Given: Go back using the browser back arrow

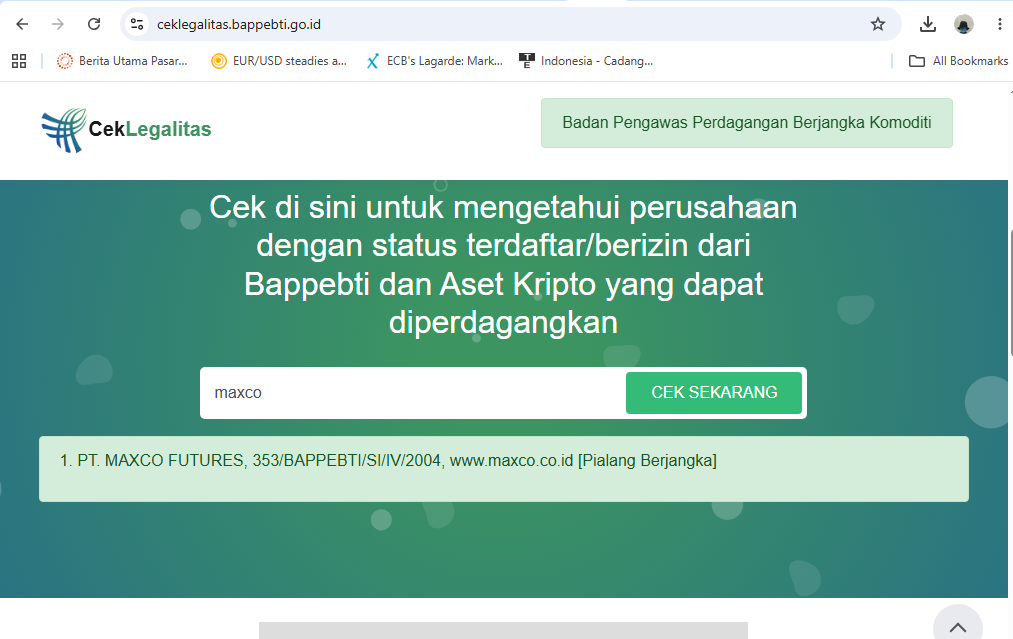Looking at the screenshot, I should click(x=22, y=25).
